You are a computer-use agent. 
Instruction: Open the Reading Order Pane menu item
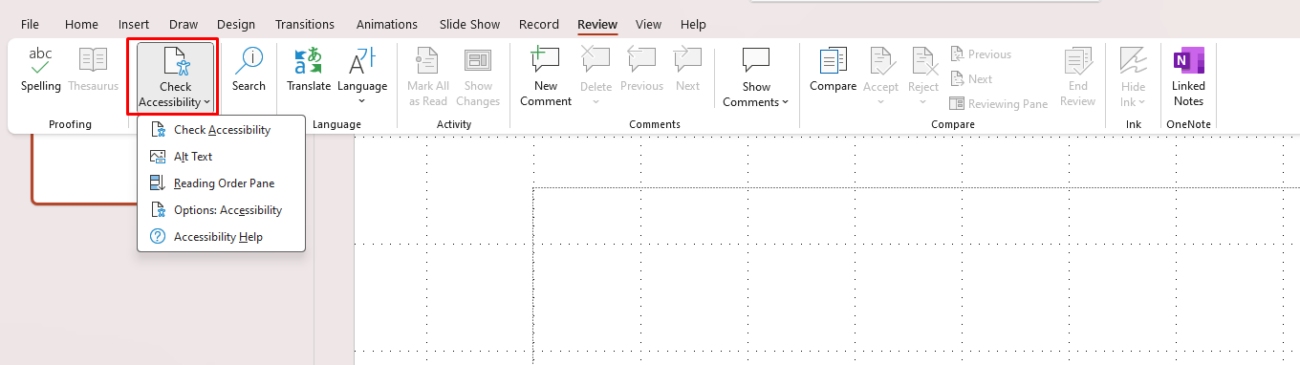click(221, 183)
